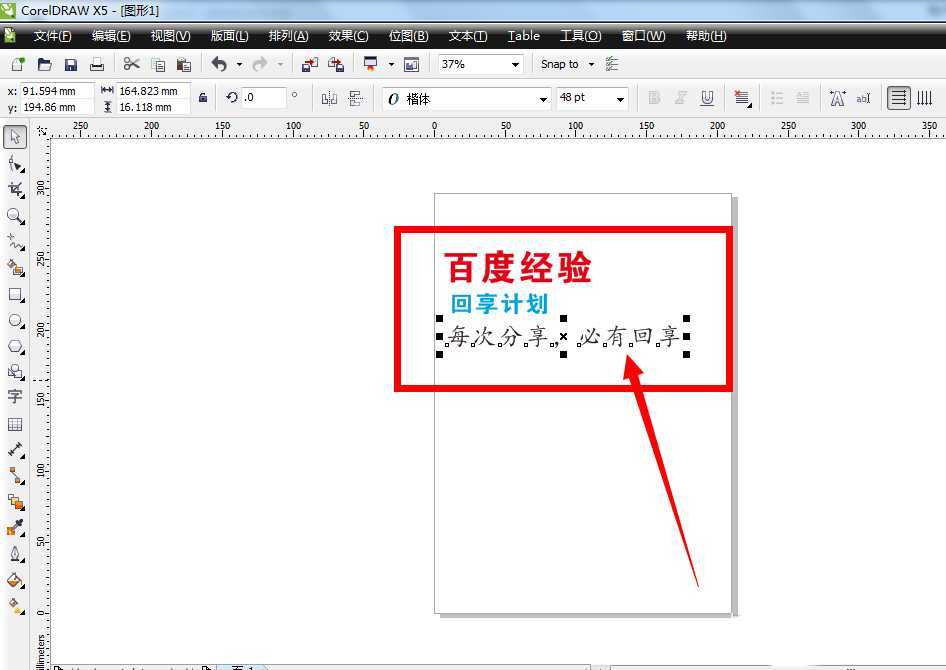The image size is (946, 670).
Task: Lock the object size aspect ratio
Action: point(201,97)
